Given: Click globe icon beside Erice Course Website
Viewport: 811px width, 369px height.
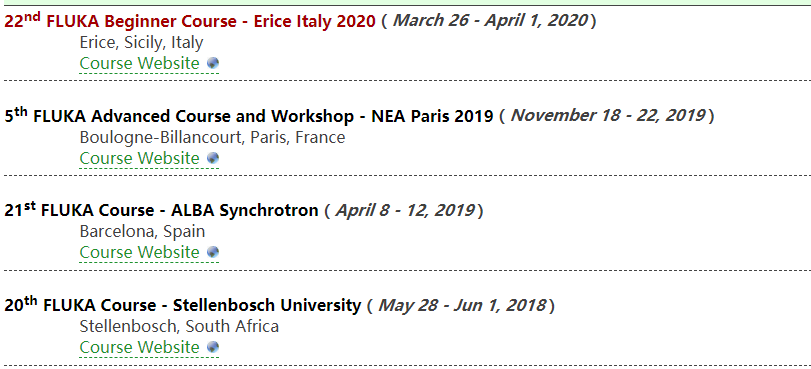Looking at the screenshot, I should [213, 63].
